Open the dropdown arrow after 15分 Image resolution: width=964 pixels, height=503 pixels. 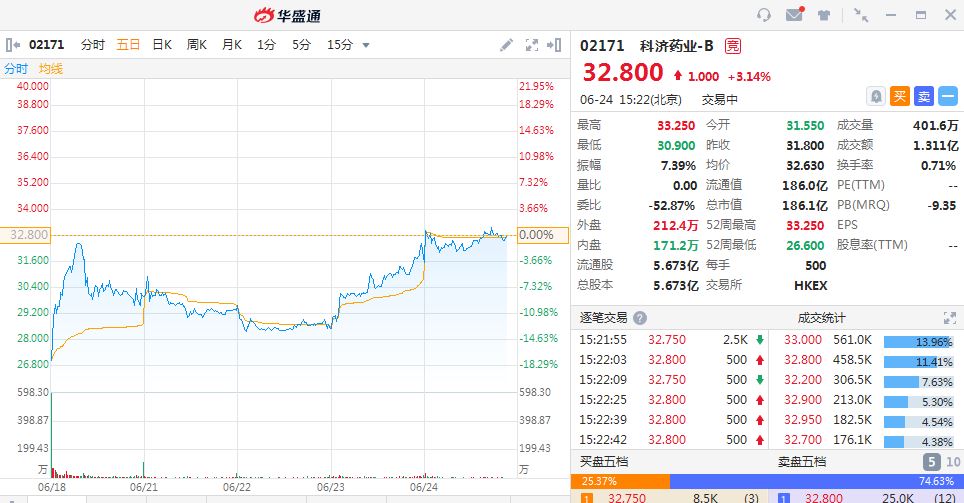(366, 45)
